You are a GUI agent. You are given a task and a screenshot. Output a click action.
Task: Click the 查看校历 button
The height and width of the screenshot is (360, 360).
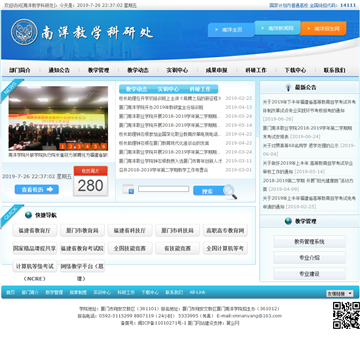[37, 189]
